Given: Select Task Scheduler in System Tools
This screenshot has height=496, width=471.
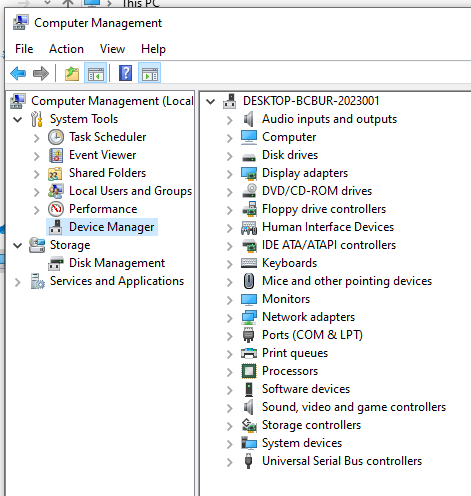Looking at the screenshot, I should pyautogui.click(x=108, y=137).
